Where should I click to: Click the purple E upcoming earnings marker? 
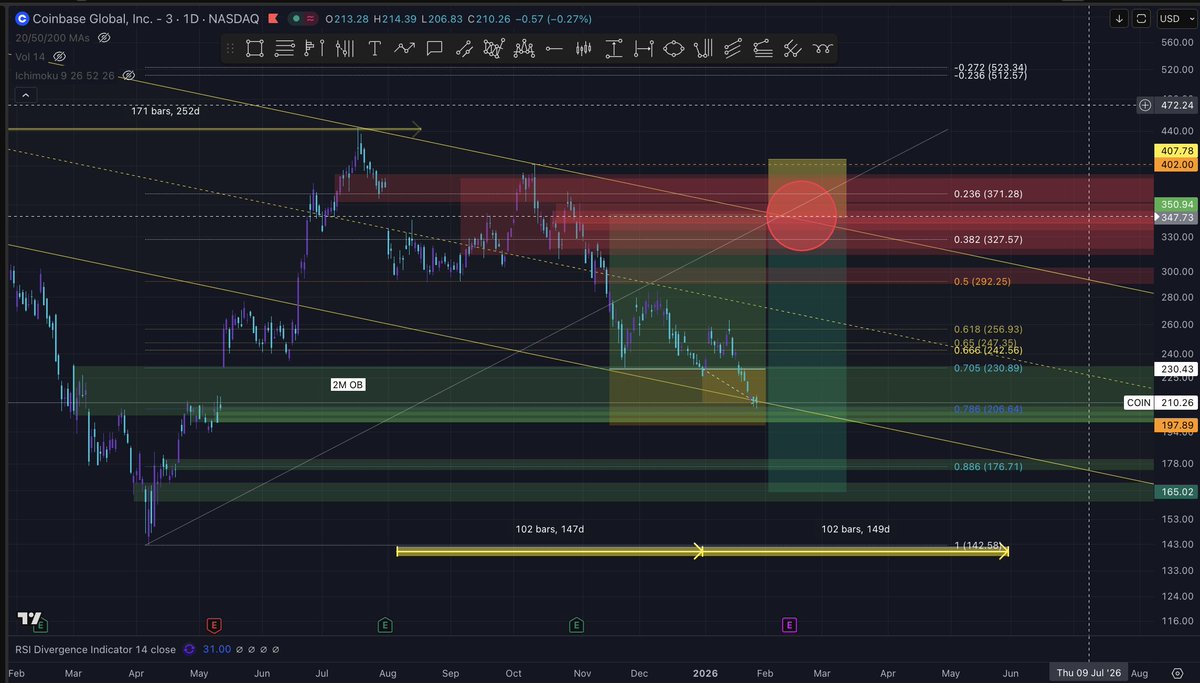pos(789,625)
